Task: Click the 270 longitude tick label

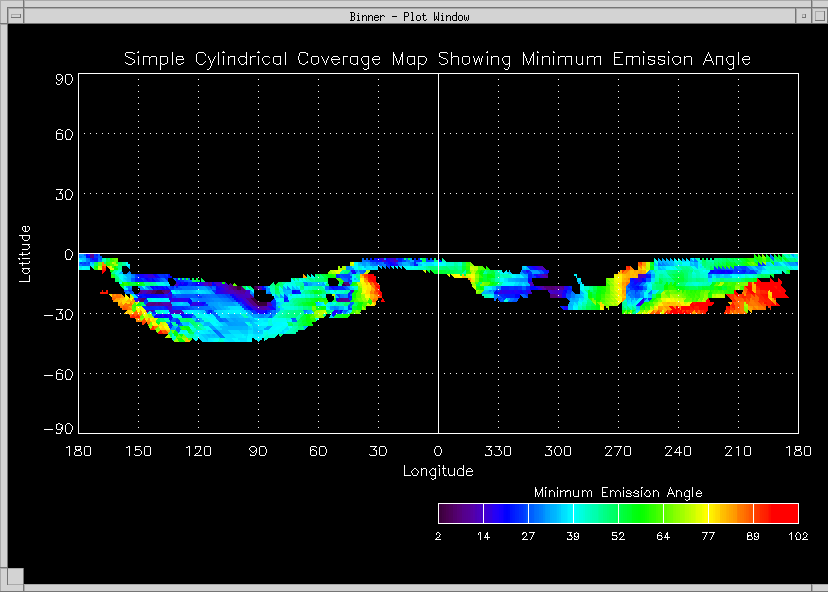Action: (618, 452)
